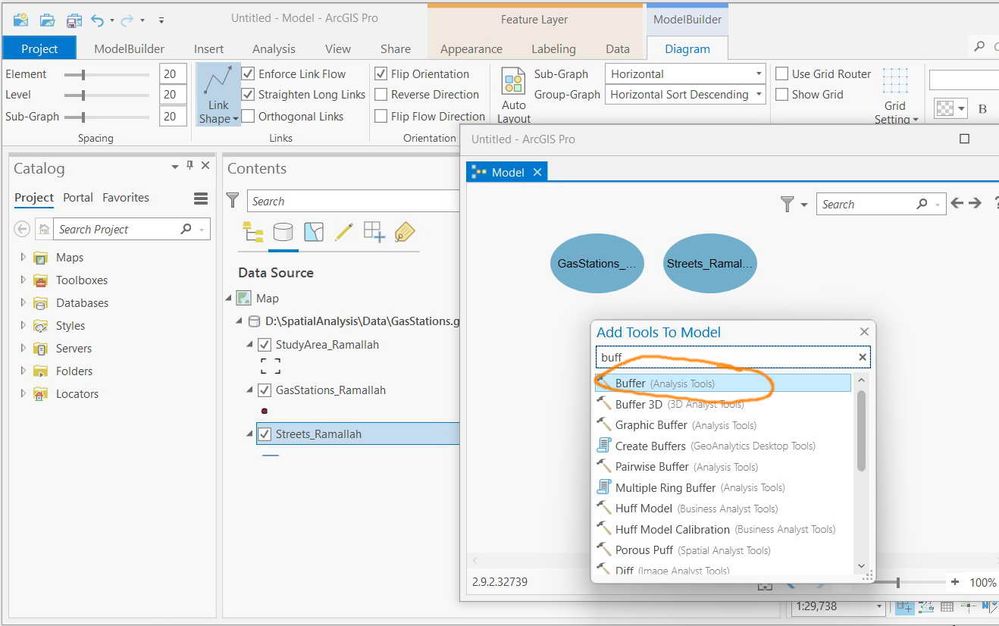Click the Contents filter funnel icon
Screen dimensions: 999x626
coord(233,201)
